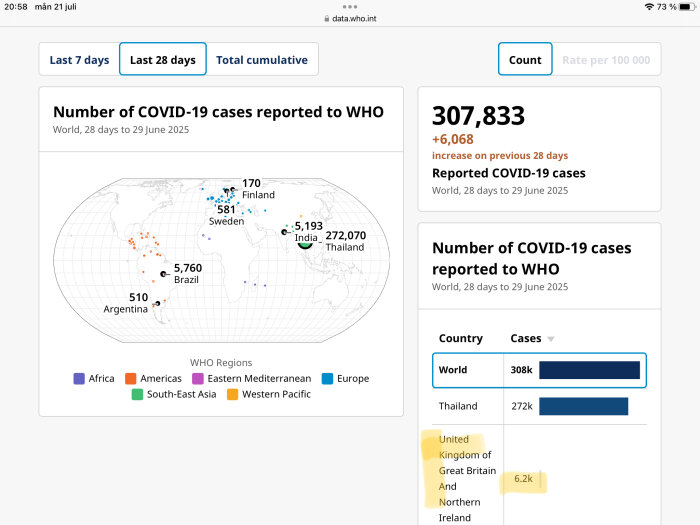Tap the three-dot multitasking icon at top
This screenshot has height=525, width=700.
(349, 6)
